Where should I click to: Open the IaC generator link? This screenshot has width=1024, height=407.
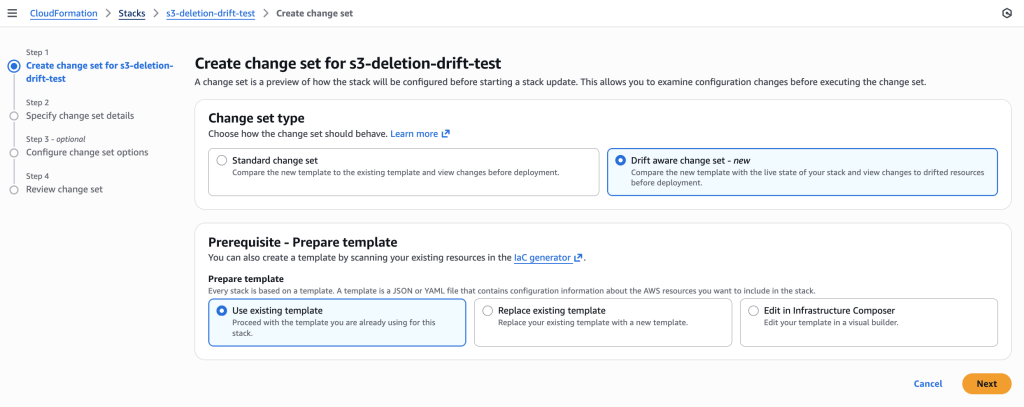[x=542, y=258]
